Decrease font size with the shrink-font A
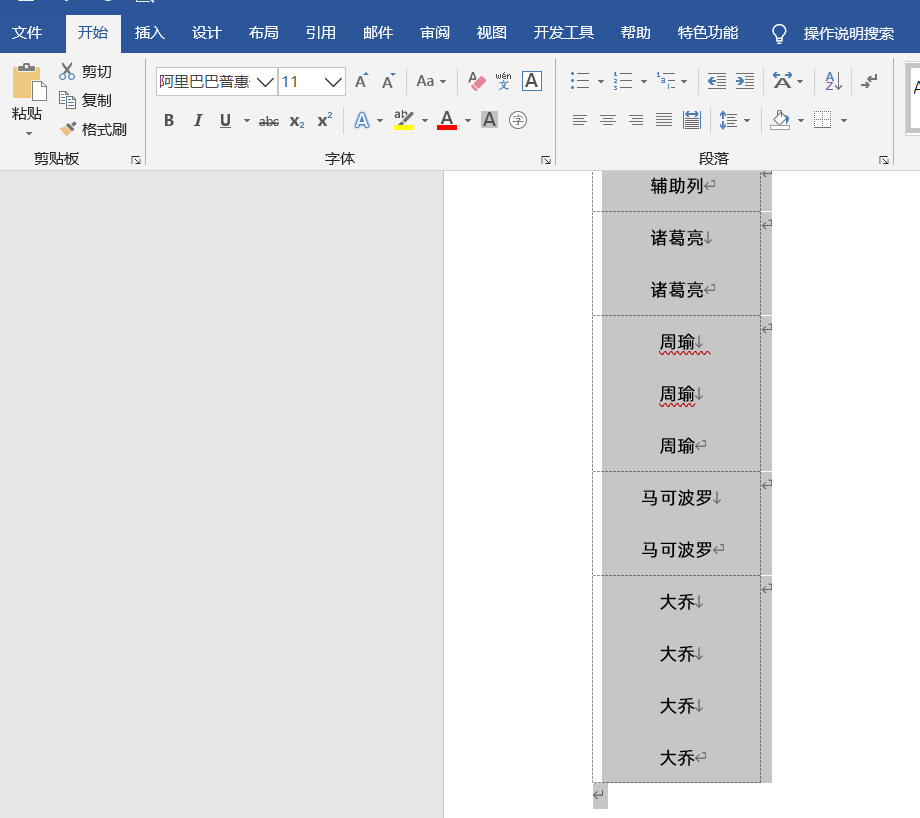 [388, 81]
